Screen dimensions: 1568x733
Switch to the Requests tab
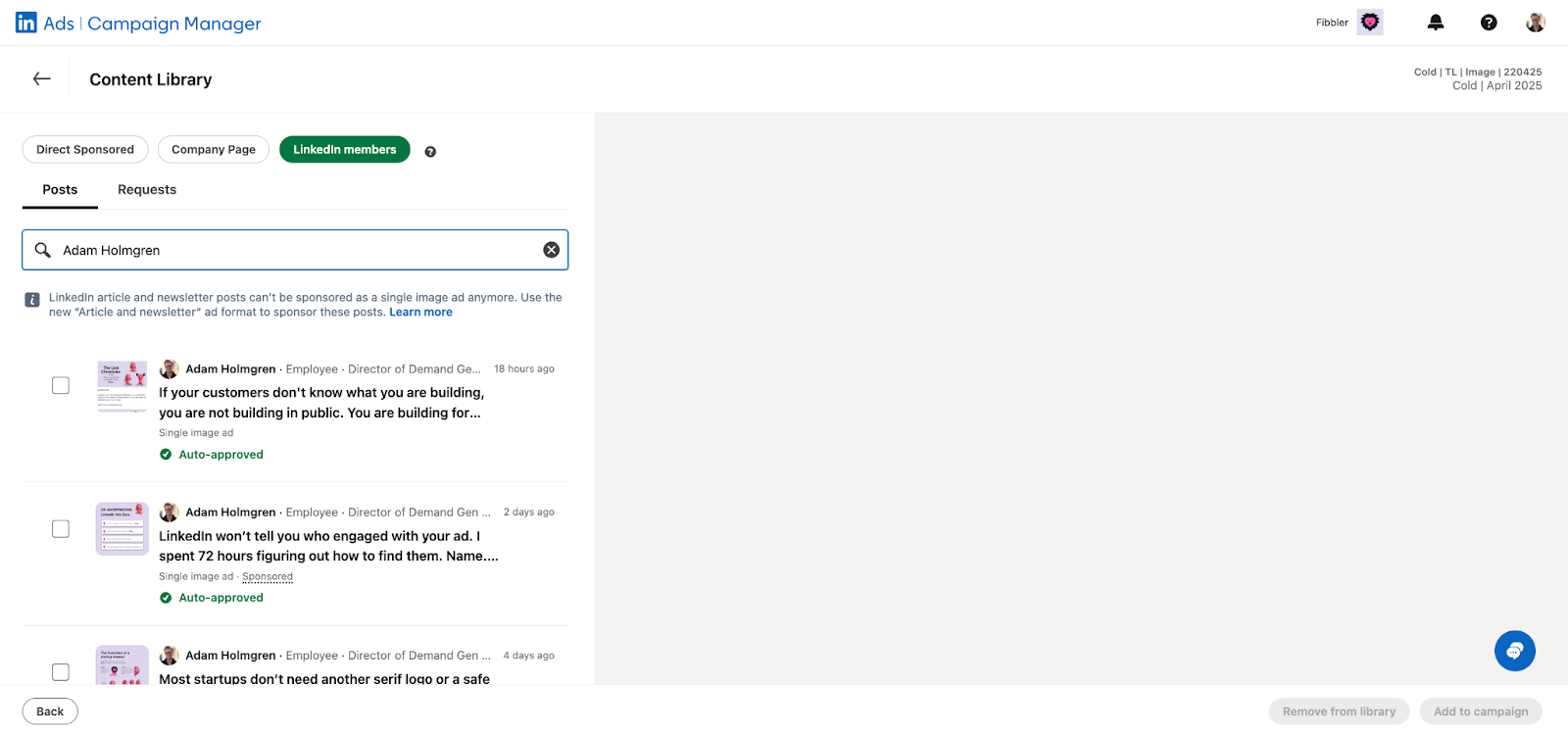(x=147, y=190)
